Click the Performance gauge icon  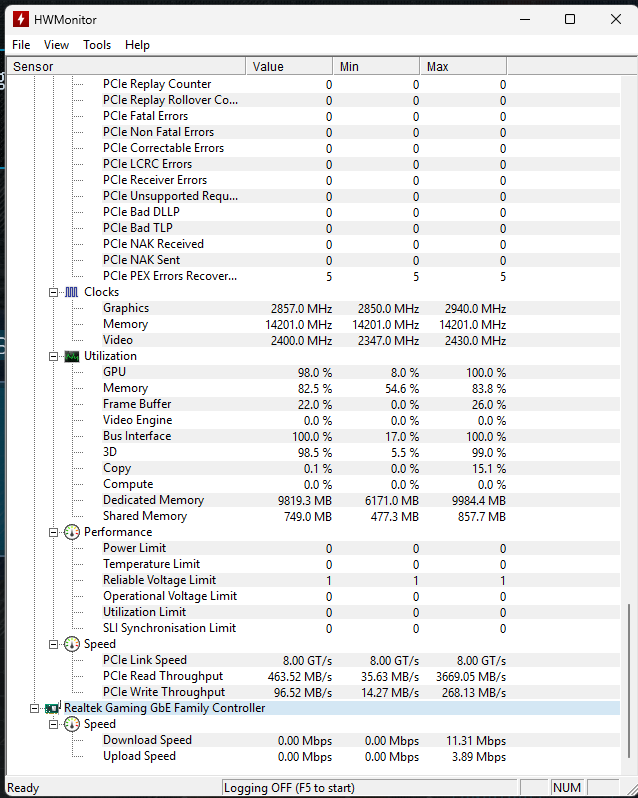(x=72, y=532)
